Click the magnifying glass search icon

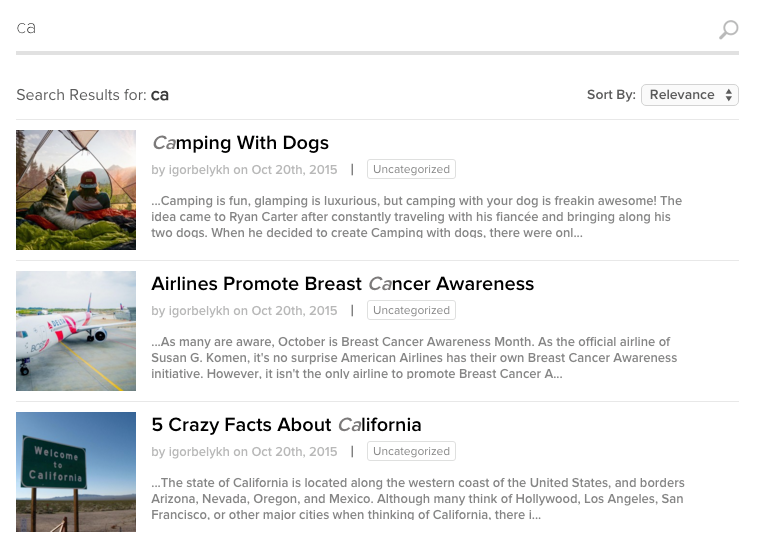729,29
